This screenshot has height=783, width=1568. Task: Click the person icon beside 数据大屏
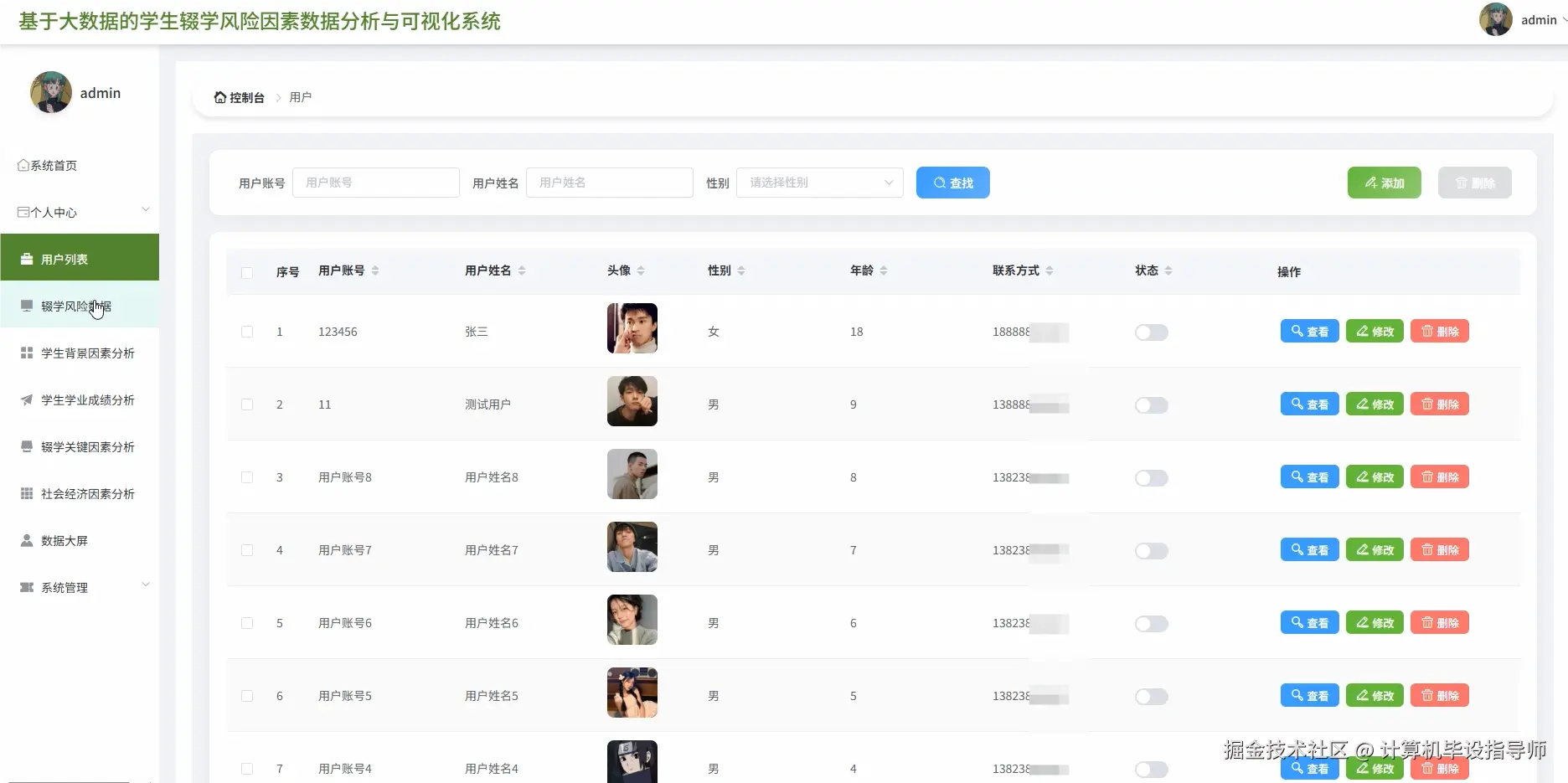tap(27, 541)
